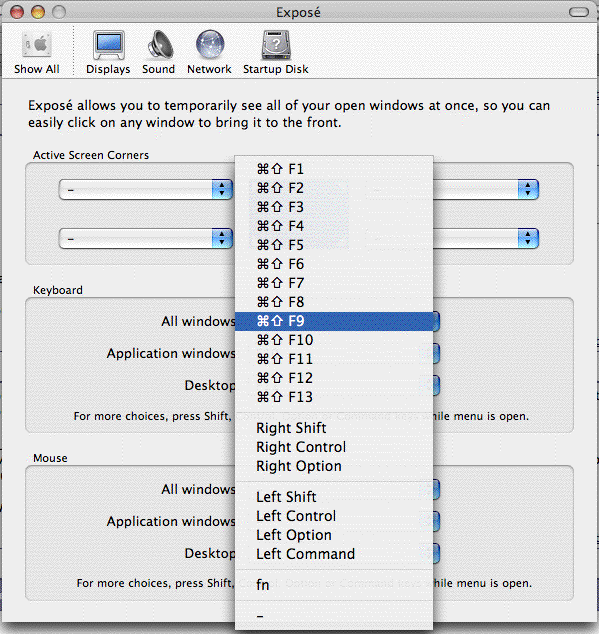Choose ⌘⇧ F8 from the menu
Image resolution: width=599 pixels, height=634 pixels.
334,302
